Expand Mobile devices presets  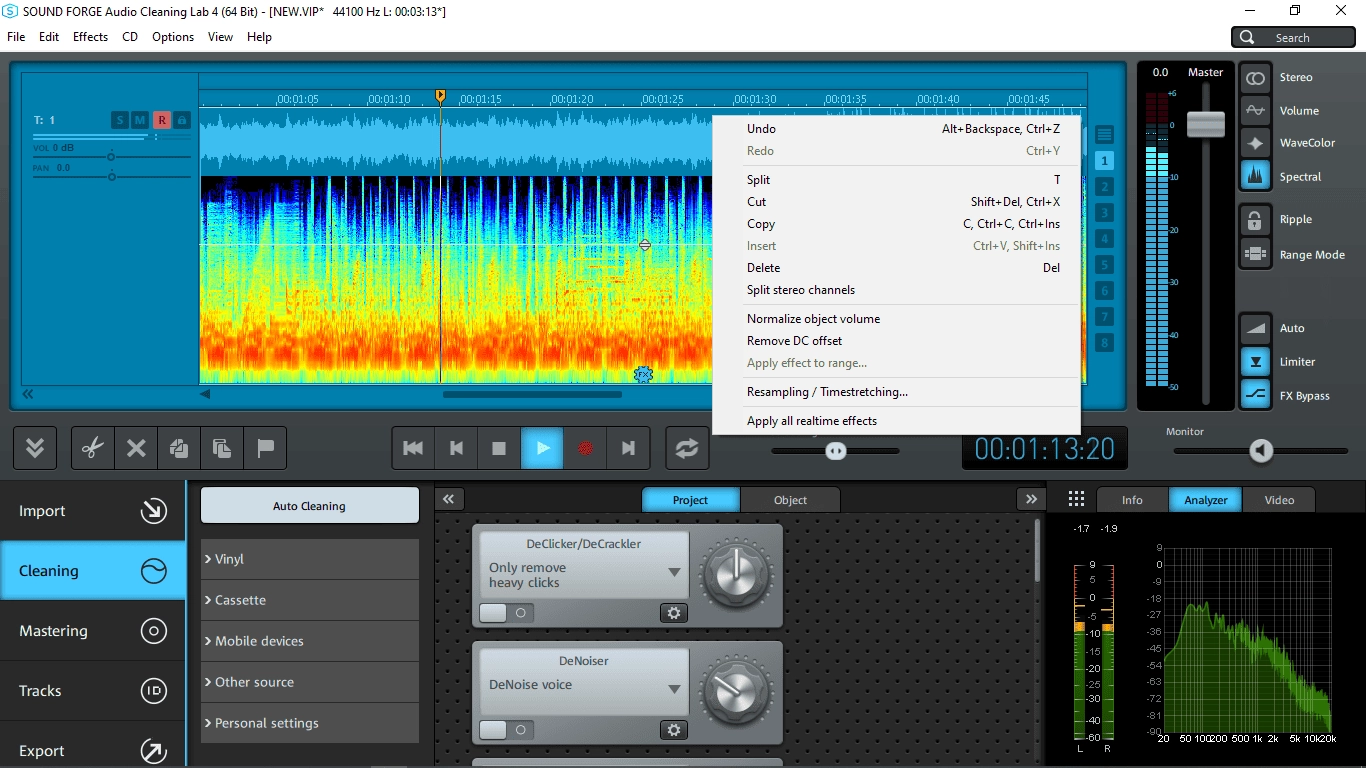coord(310,641)
